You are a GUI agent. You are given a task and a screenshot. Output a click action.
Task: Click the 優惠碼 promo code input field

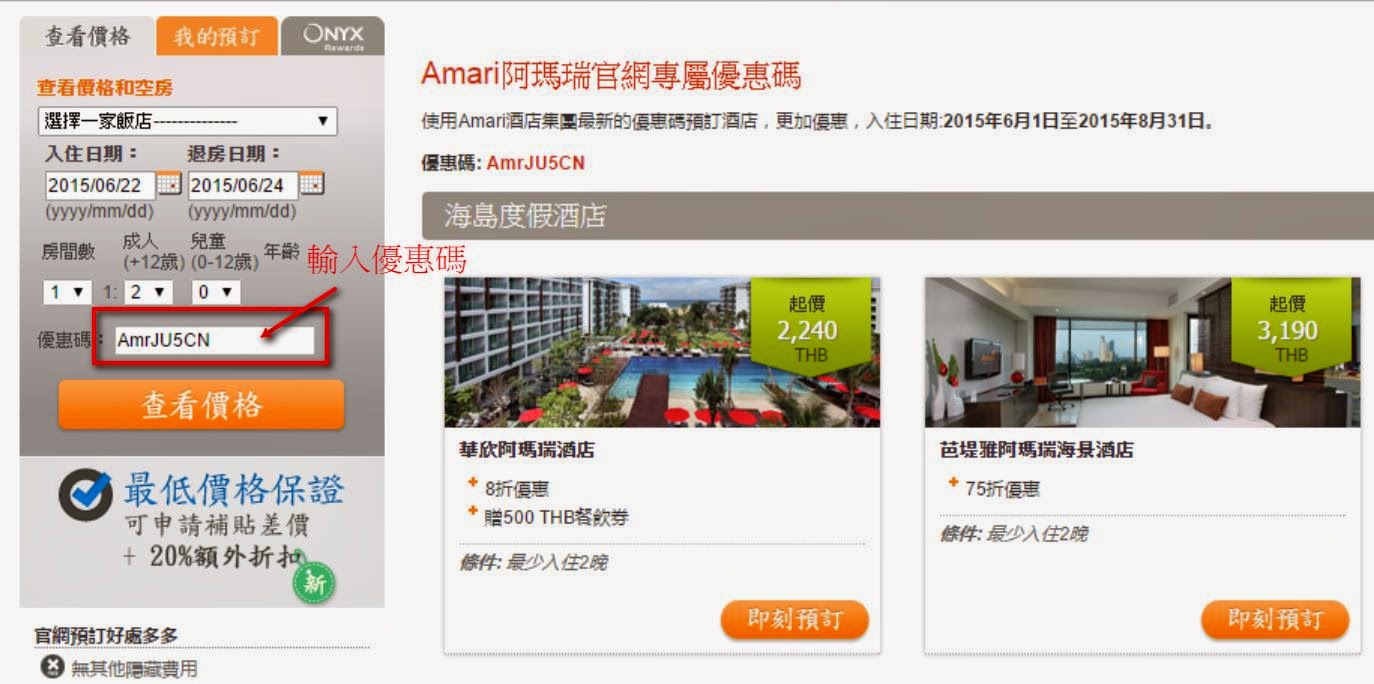(x=213, y=340)
